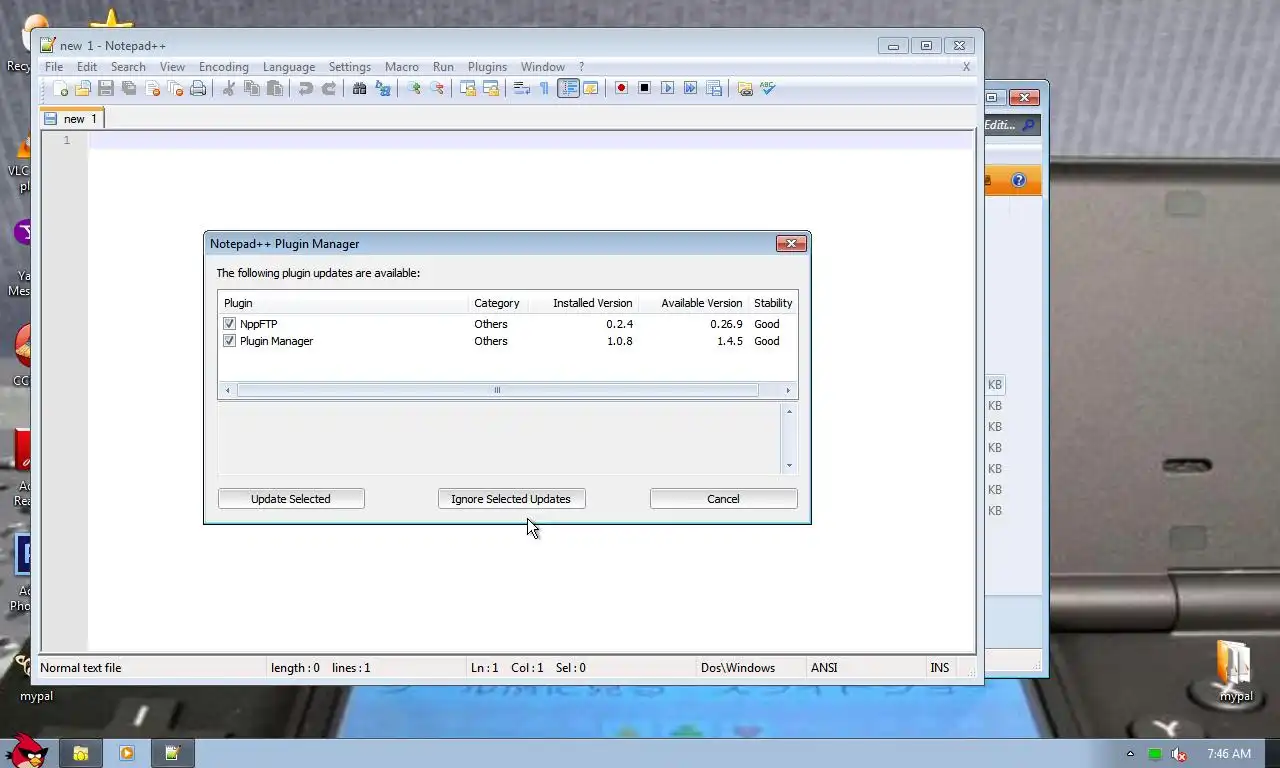Click the Zoom Out toolbar icon
Screen dimensions: 1280x768
tap(436, 88)
